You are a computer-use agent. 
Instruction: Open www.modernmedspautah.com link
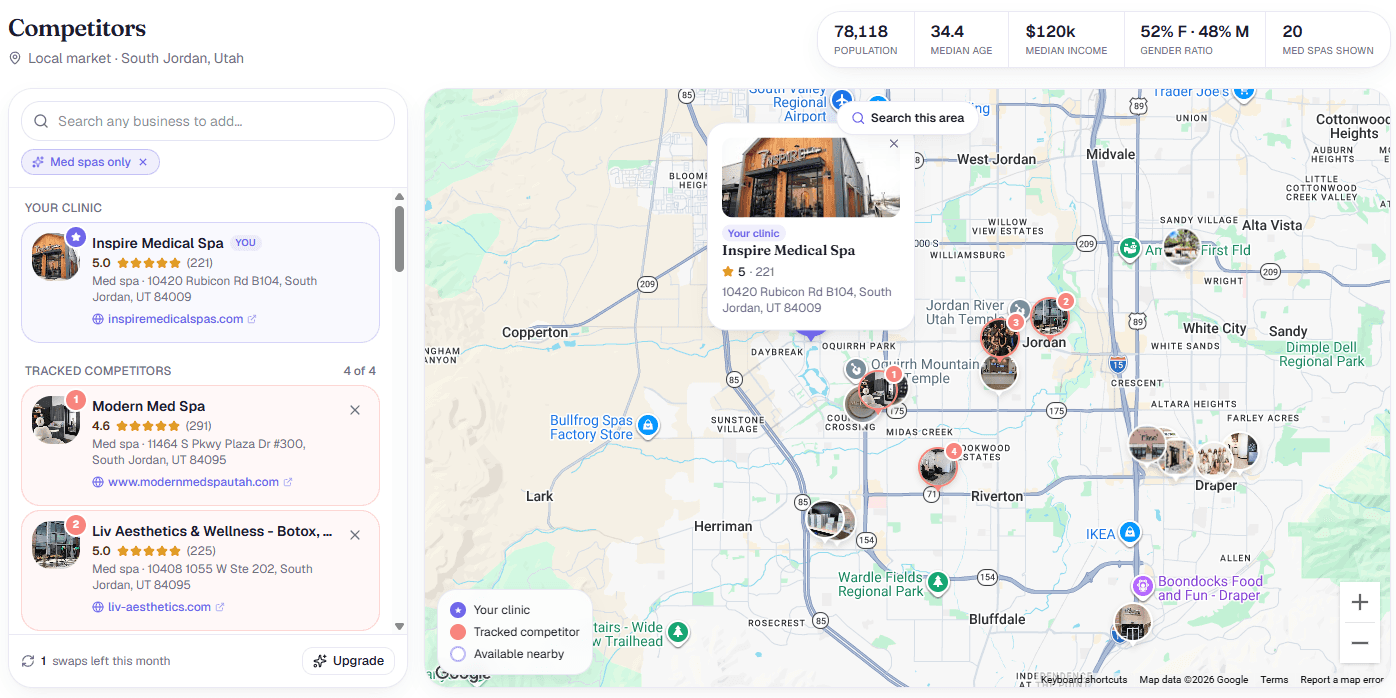tap(193, 482)
